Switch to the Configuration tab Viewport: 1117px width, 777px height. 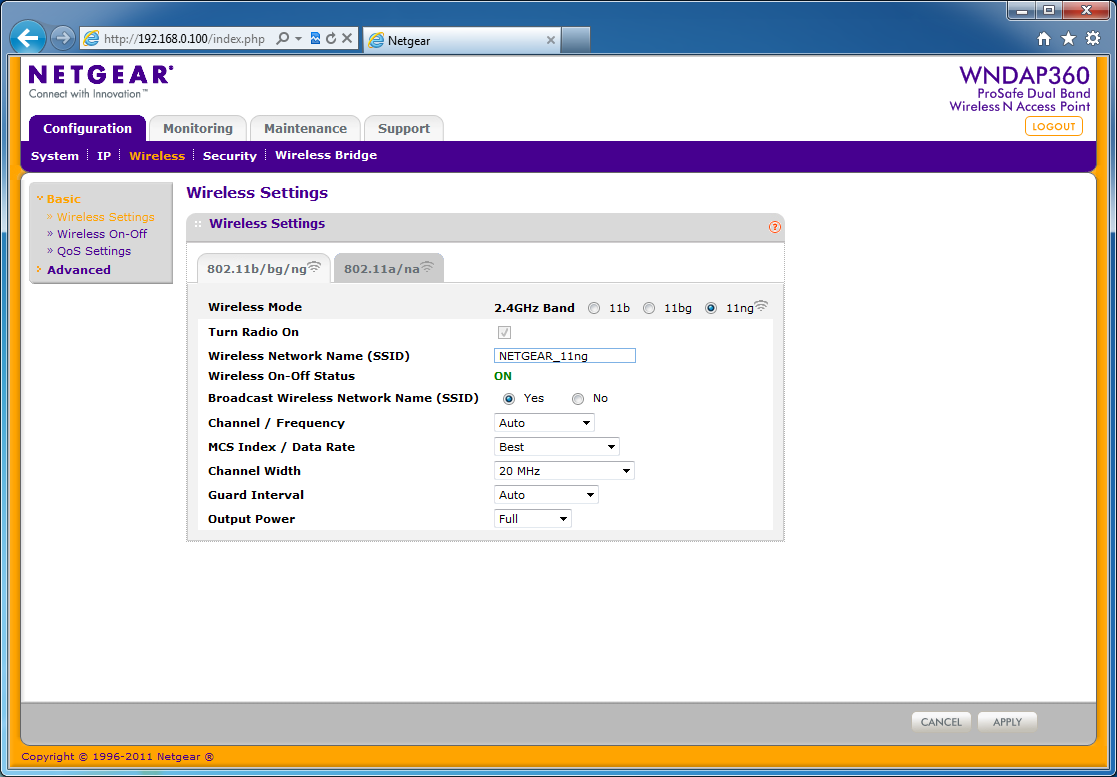[88, 128]
